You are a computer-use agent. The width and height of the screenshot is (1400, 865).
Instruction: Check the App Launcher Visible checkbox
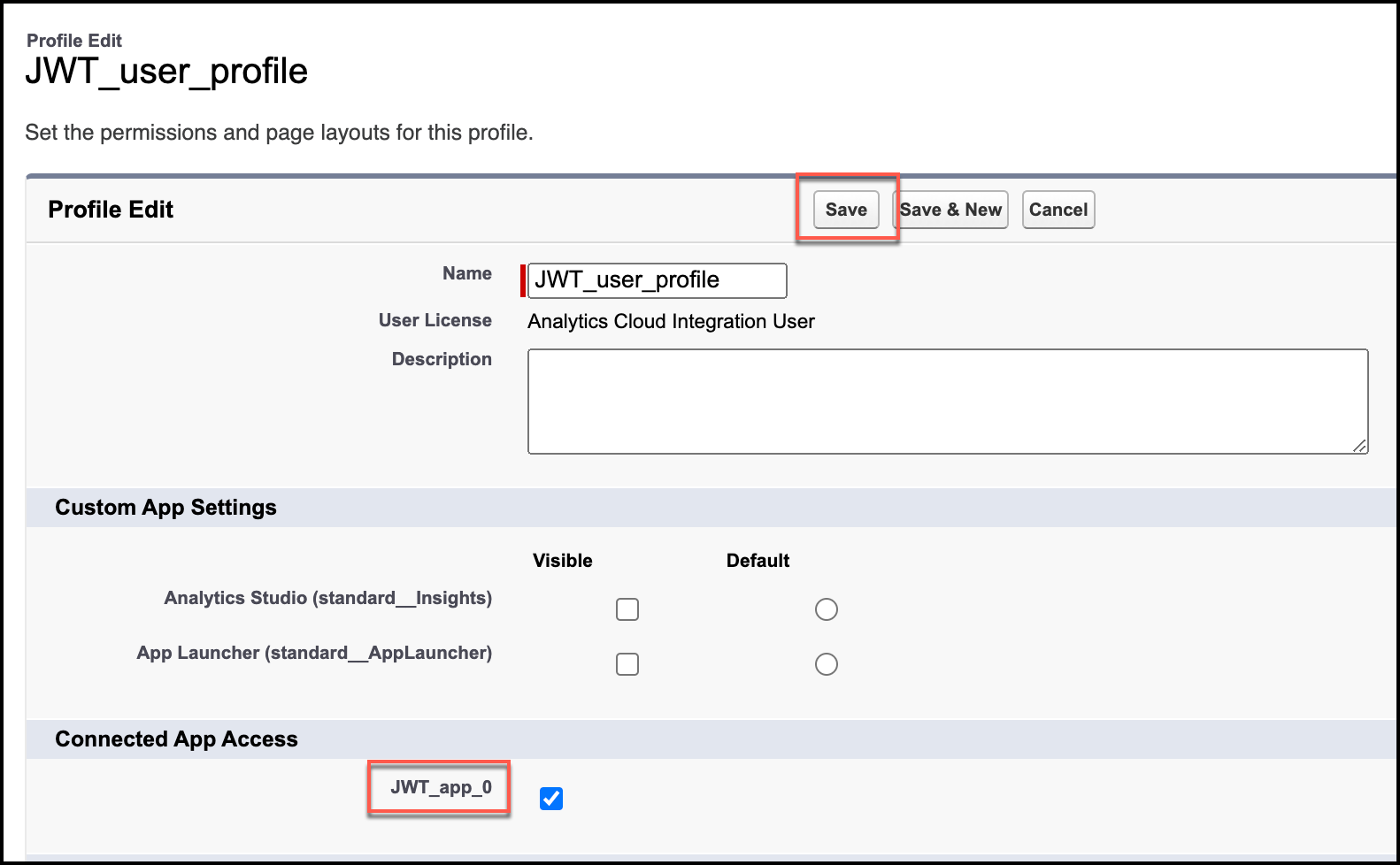pos(627,664)
